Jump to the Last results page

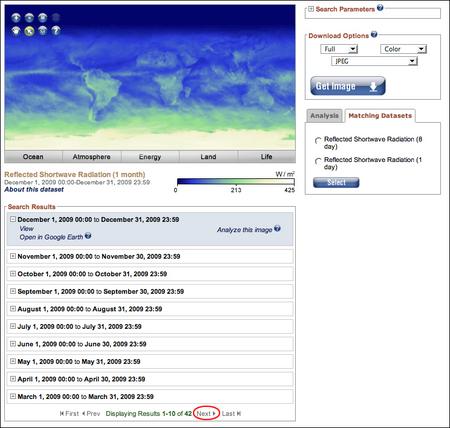[231, 413]
